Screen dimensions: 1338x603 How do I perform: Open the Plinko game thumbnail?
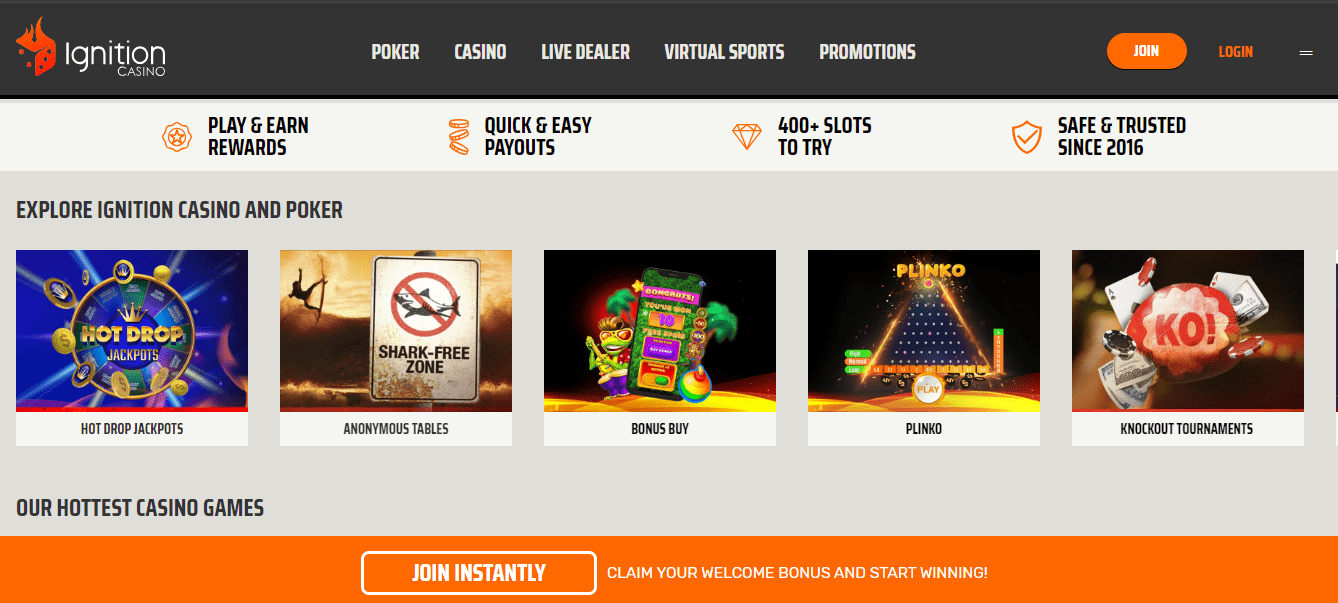coord(924,330)
